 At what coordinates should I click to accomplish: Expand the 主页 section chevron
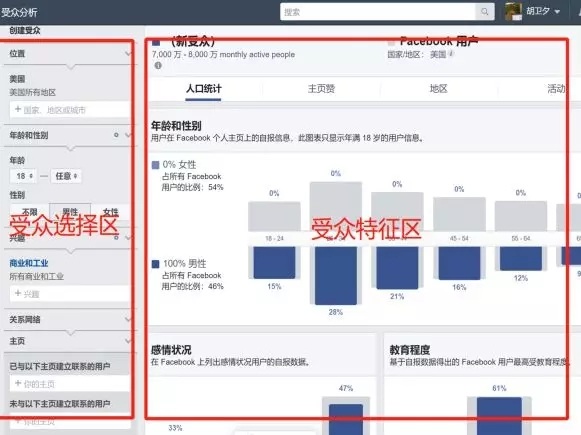point(128,341)
